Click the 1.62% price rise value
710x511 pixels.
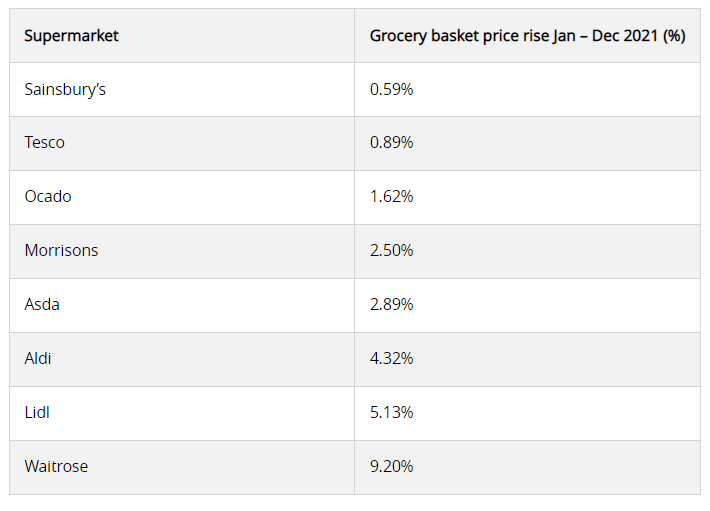point(391,197)
